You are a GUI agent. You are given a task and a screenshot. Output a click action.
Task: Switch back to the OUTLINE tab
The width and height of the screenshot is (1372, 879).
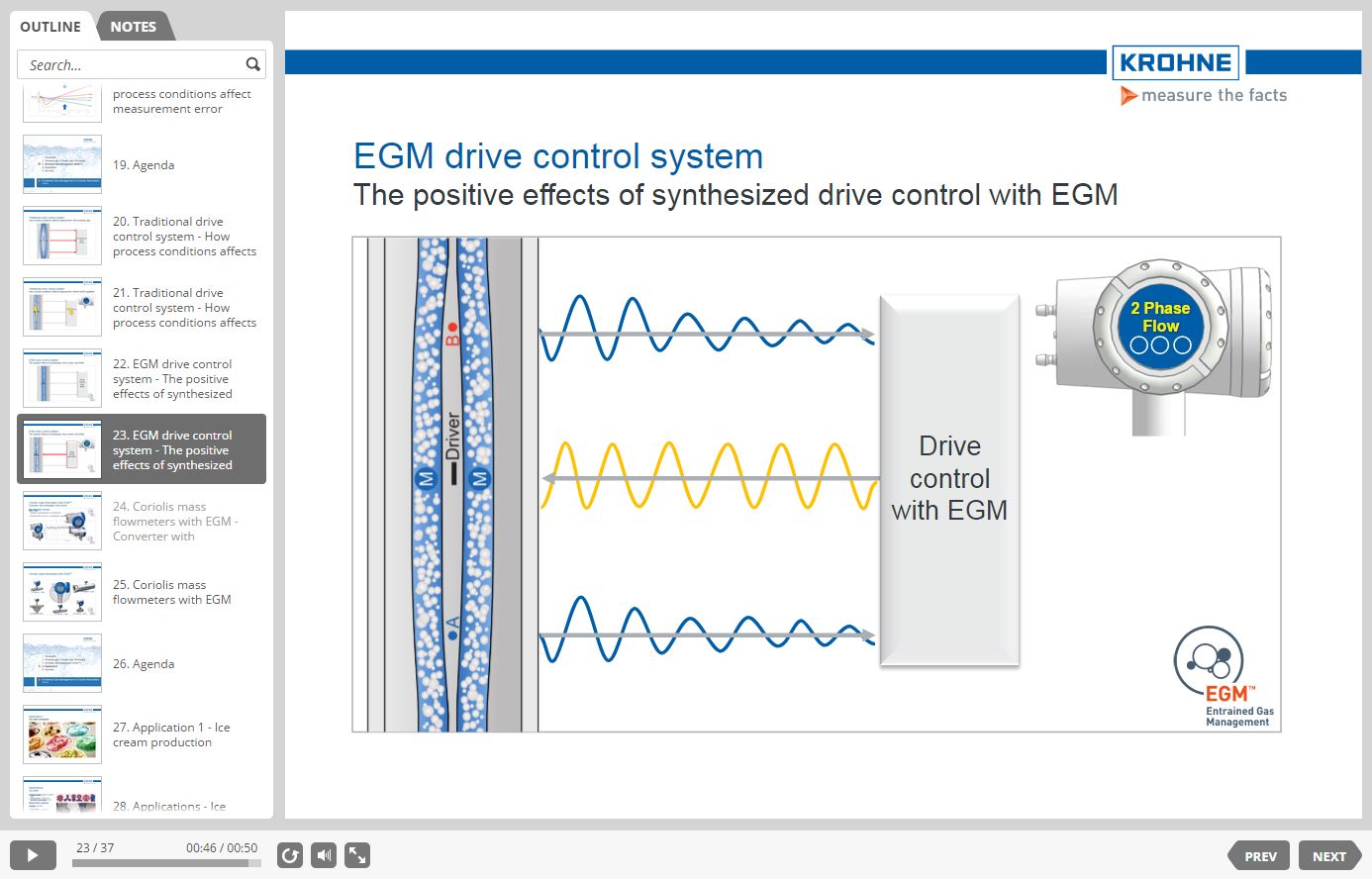pos(50,27)
